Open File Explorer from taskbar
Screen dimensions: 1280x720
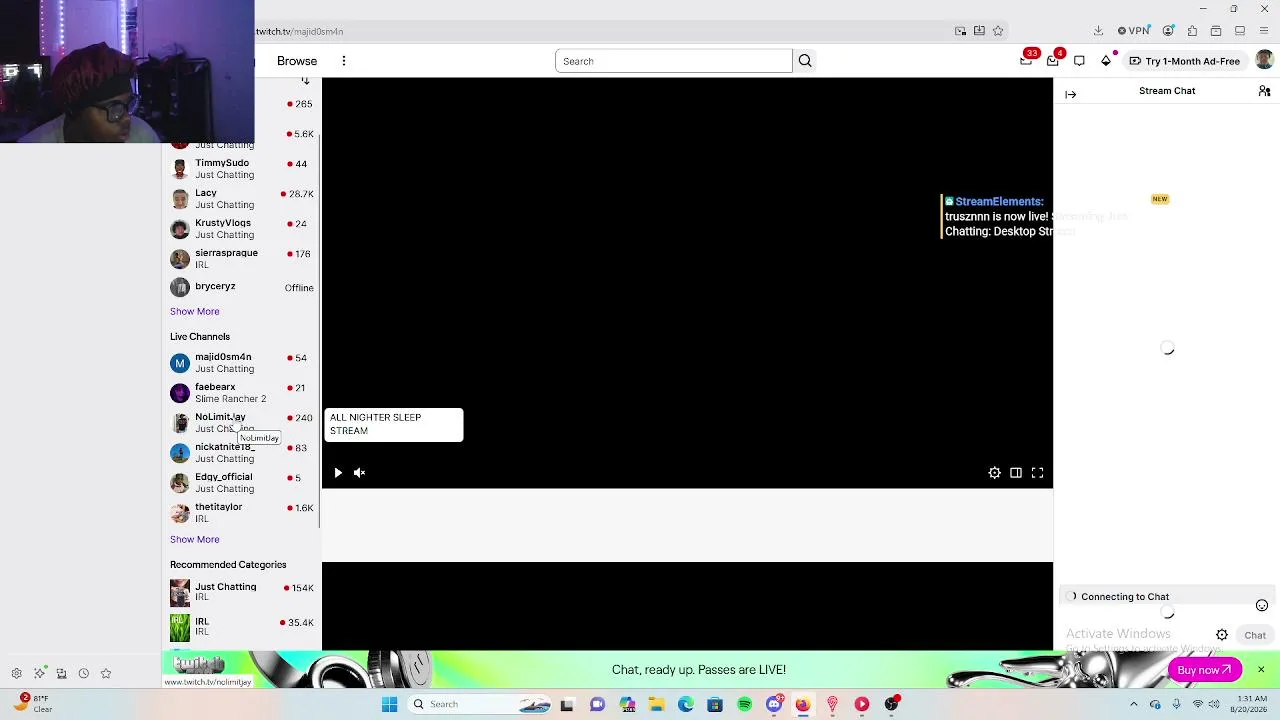[x=656, y=704]
